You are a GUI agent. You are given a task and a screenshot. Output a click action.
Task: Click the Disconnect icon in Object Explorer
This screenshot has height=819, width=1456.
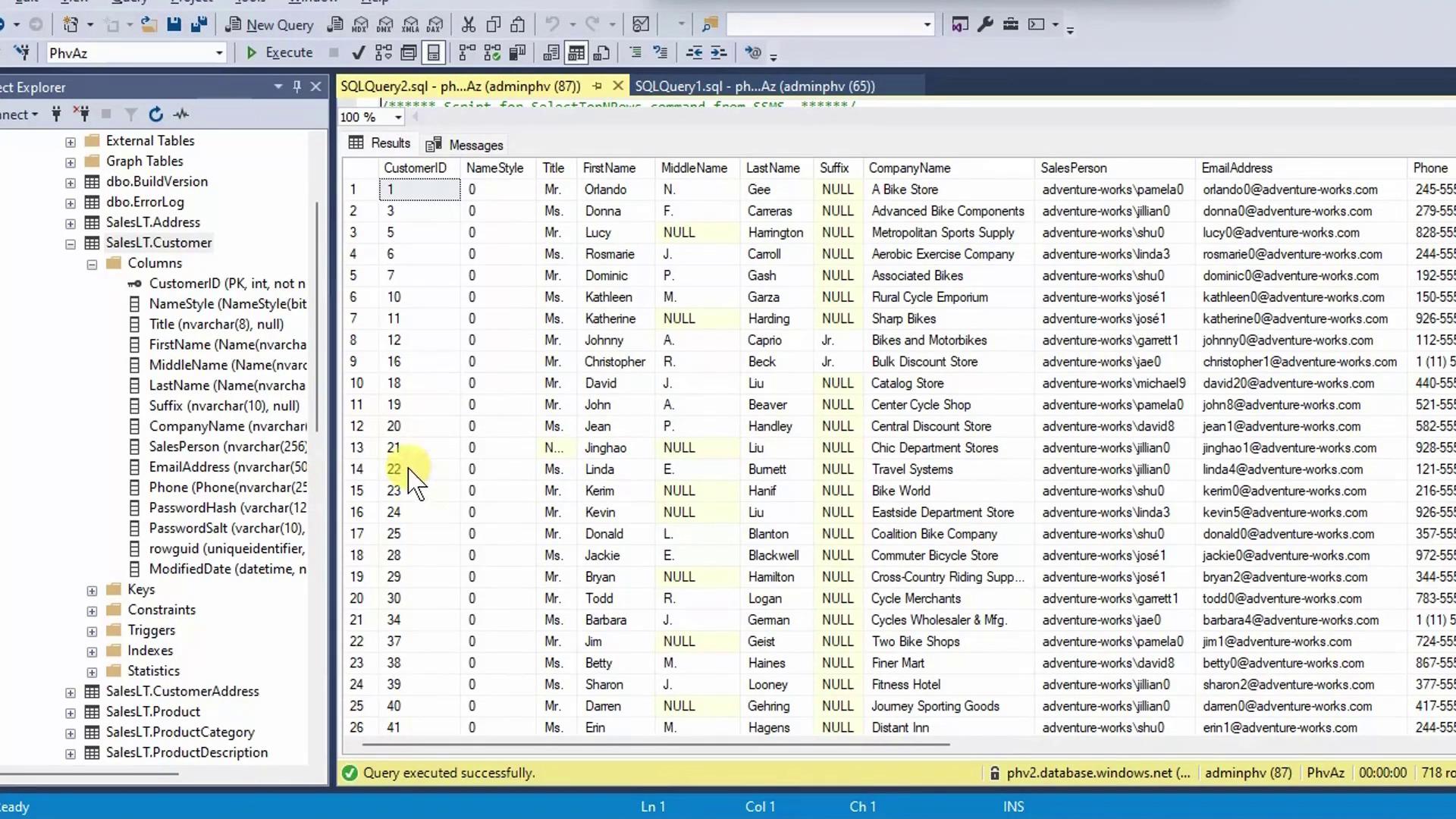(81, 115)
